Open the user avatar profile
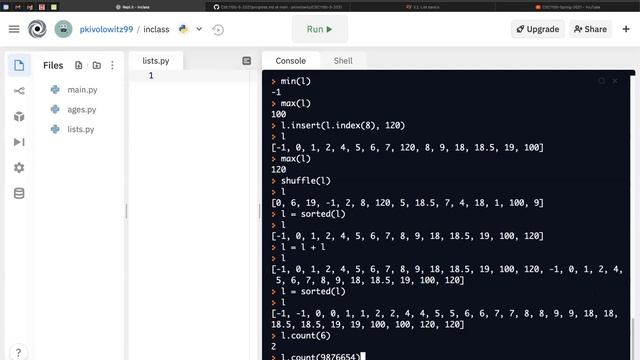The width and height of the screenshot is (640, 360). [63, 29]
